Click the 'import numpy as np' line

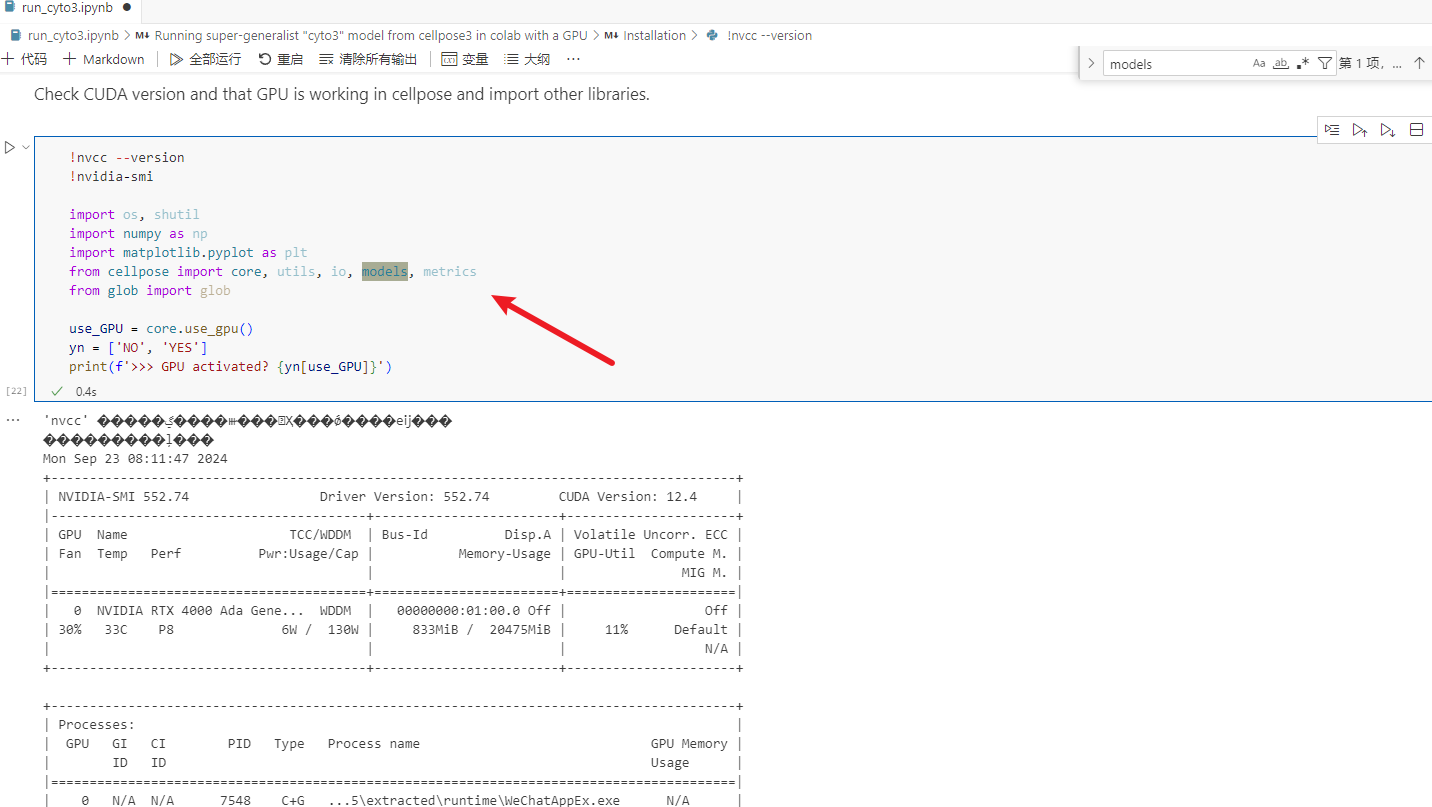pos(138,233)
